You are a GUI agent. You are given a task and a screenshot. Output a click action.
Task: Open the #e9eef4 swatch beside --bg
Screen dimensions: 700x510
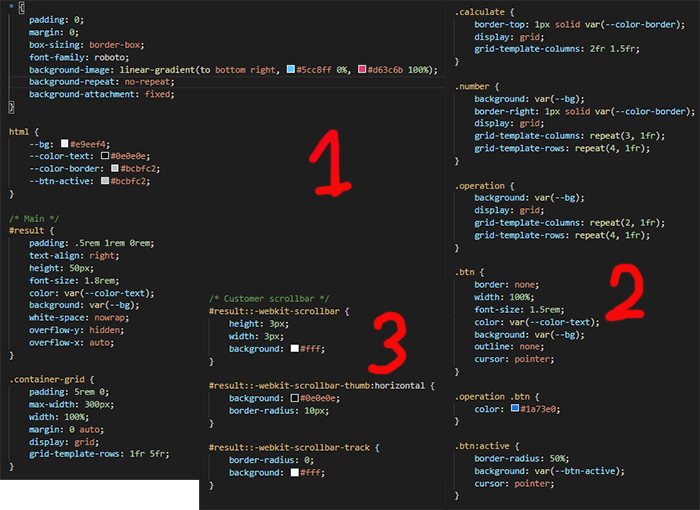(x=65, y=144)
